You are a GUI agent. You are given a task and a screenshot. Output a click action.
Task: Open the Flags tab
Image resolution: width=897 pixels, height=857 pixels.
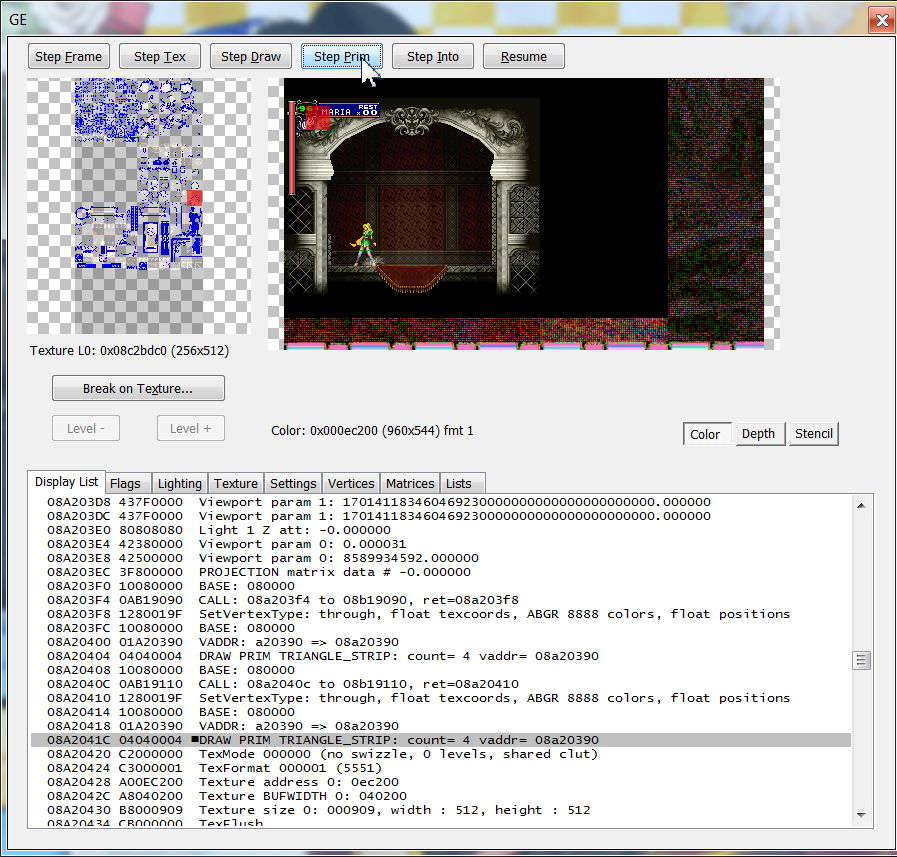pos(125,484)
